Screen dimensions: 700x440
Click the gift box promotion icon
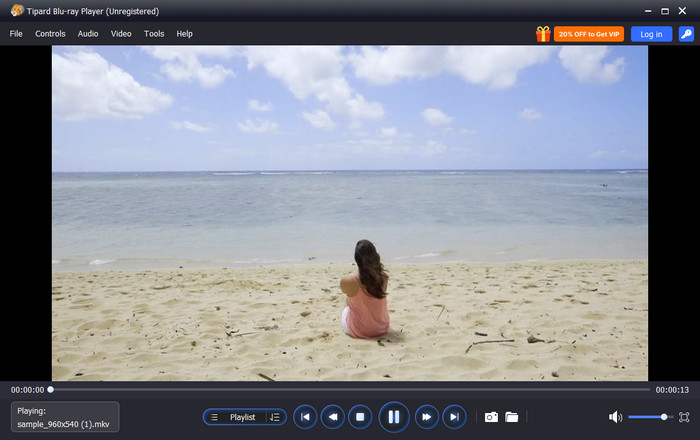click(x=543, y=34)
